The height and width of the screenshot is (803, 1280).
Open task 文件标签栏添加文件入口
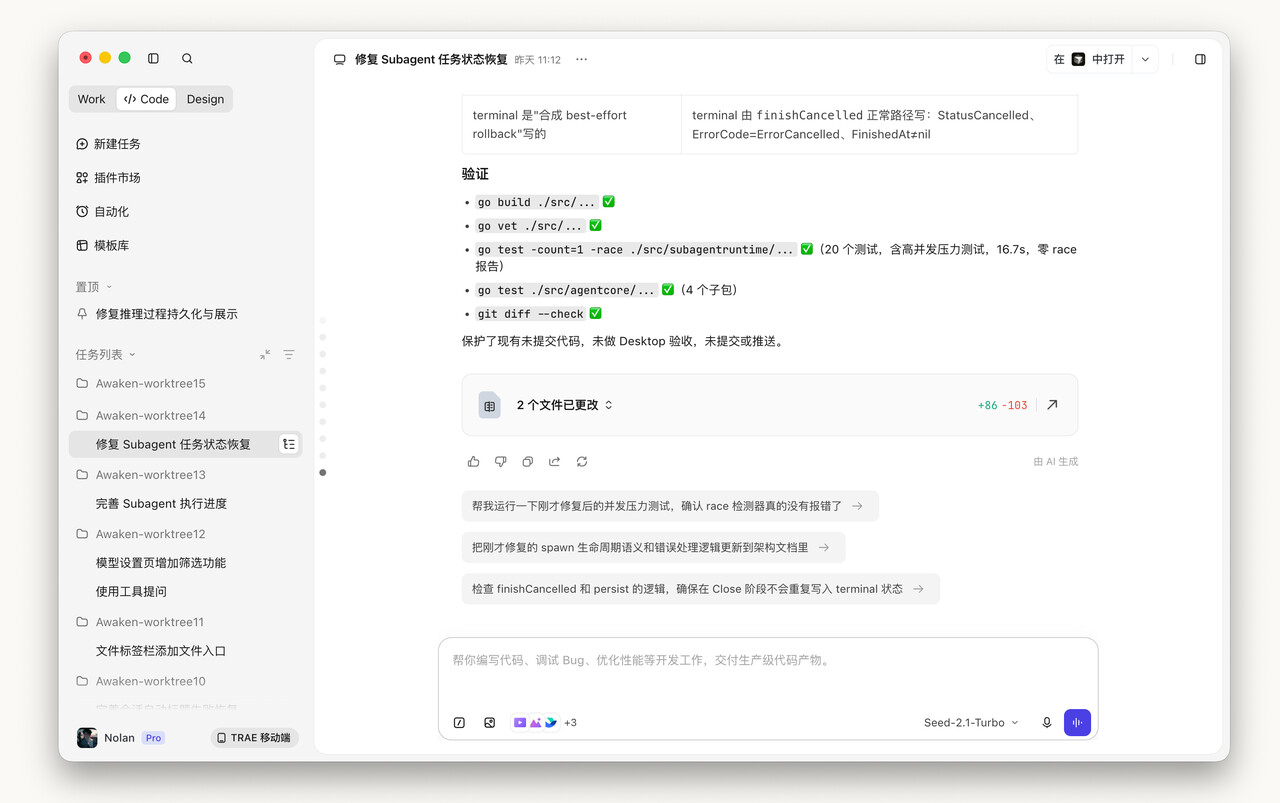click(161, 651)
